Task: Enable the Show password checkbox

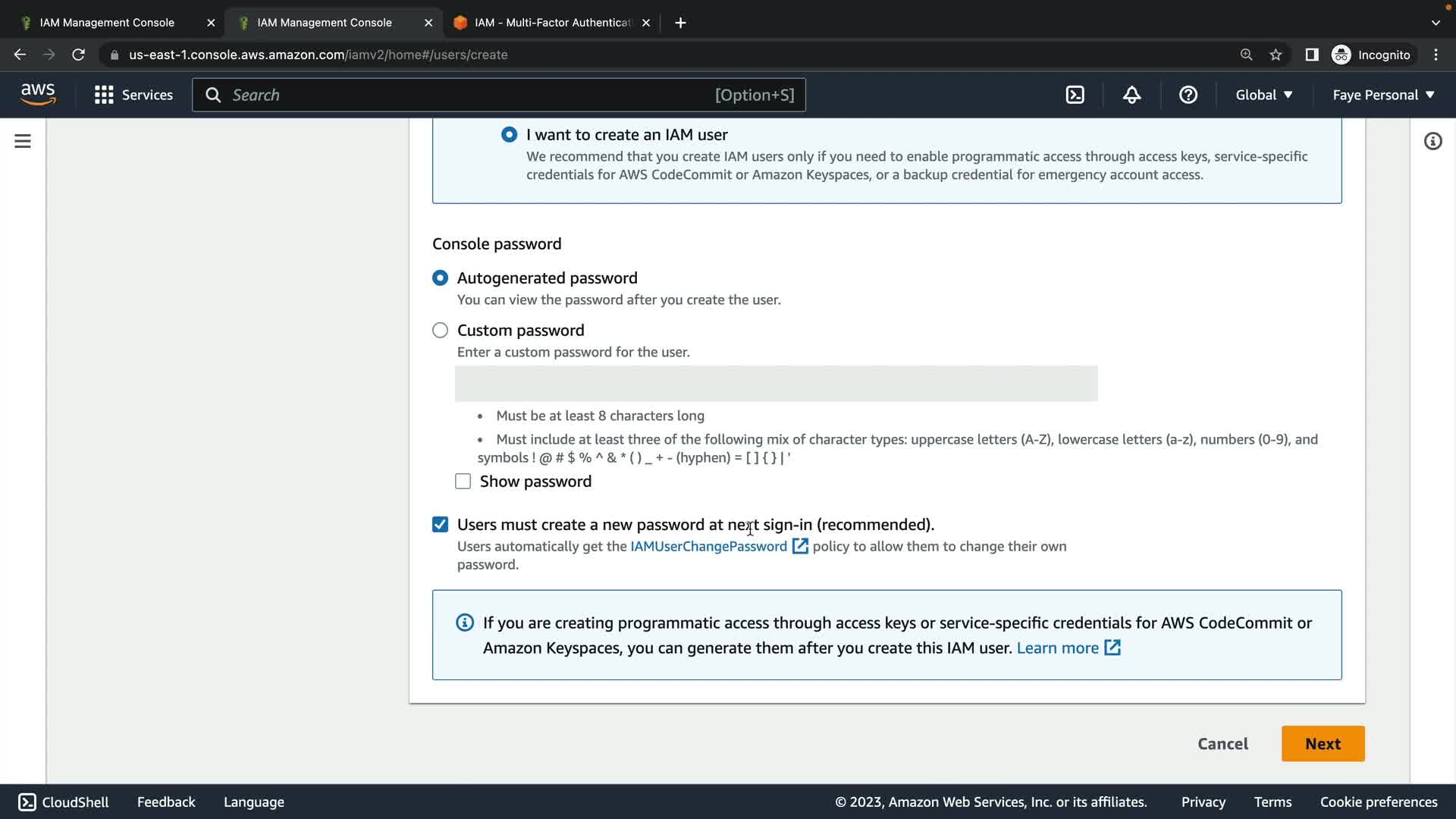Action: (463, 482)
